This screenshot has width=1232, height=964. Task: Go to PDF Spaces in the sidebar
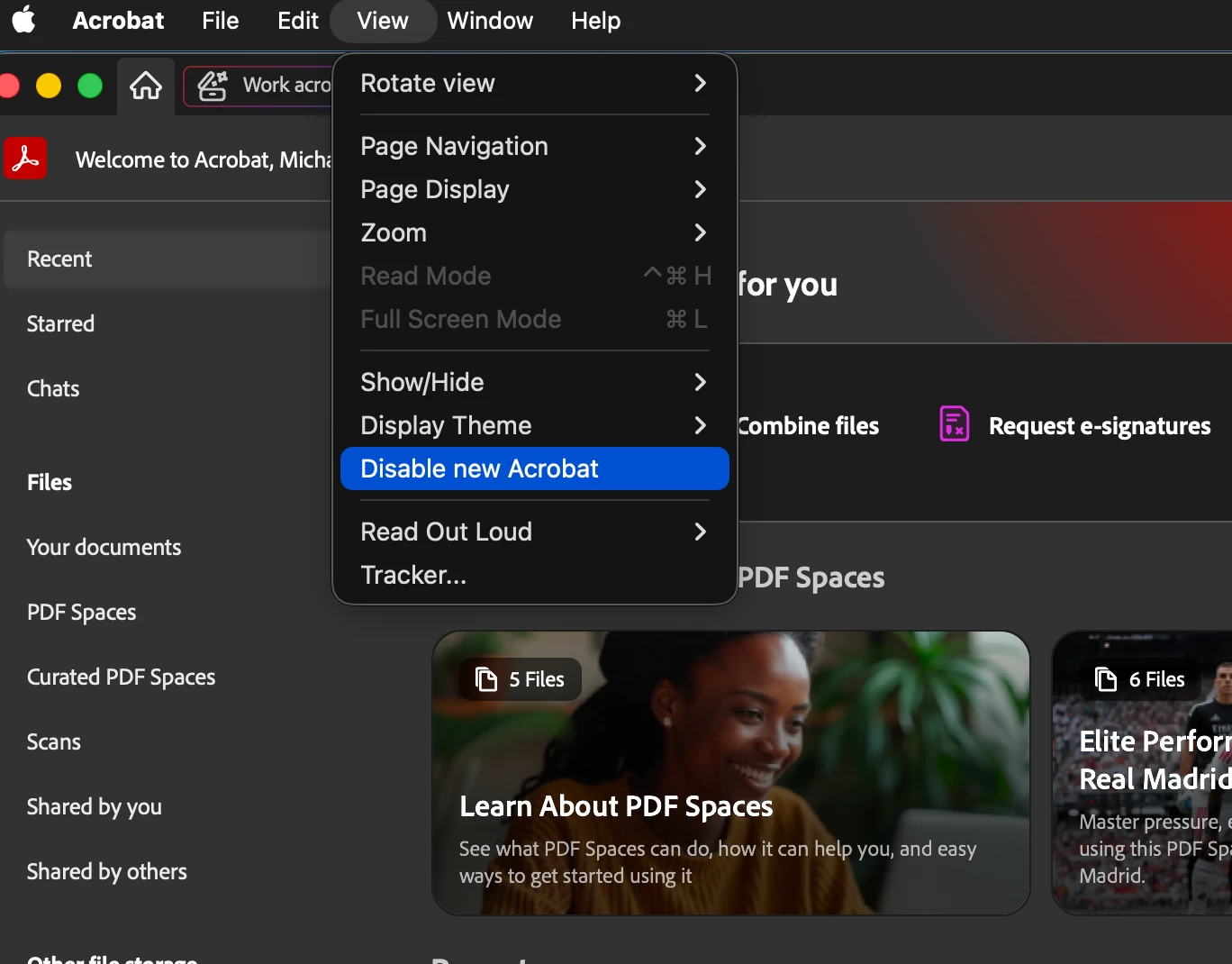pos(81,613)
